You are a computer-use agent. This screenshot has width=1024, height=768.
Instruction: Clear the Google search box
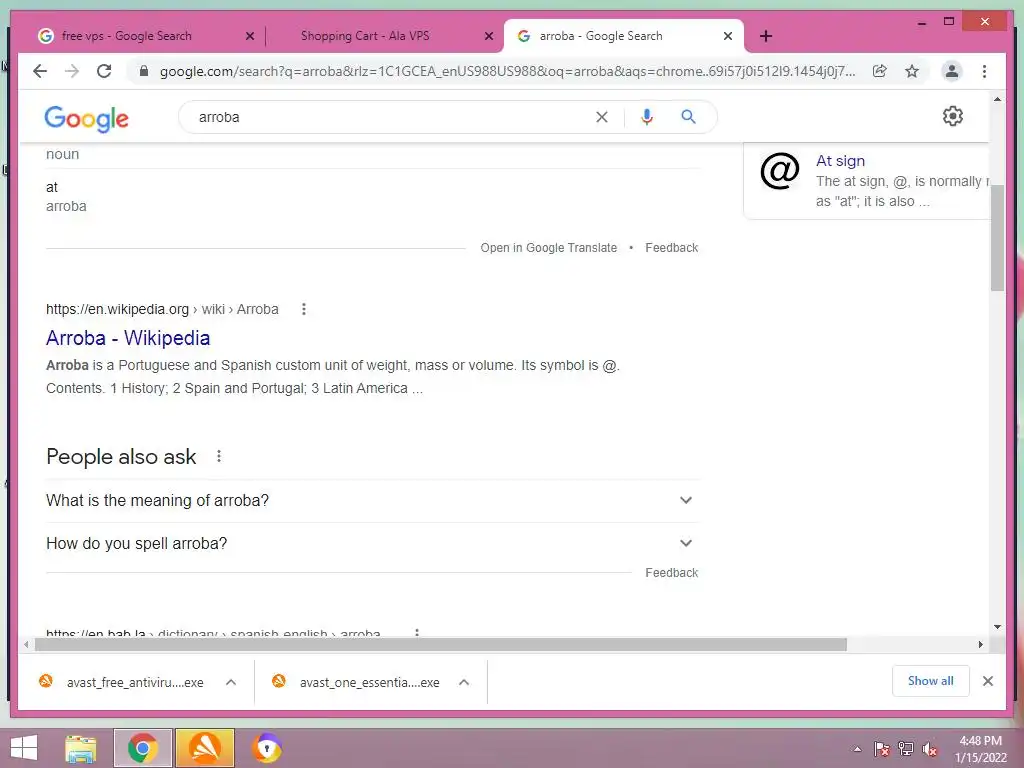(x=601, y=117)
